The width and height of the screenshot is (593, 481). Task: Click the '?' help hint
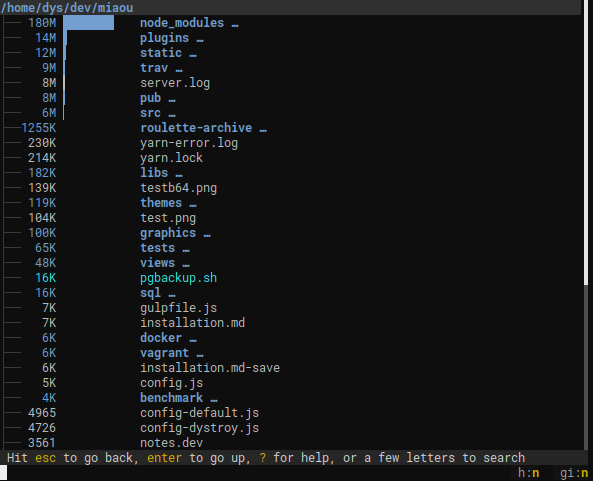pos(262,458)
